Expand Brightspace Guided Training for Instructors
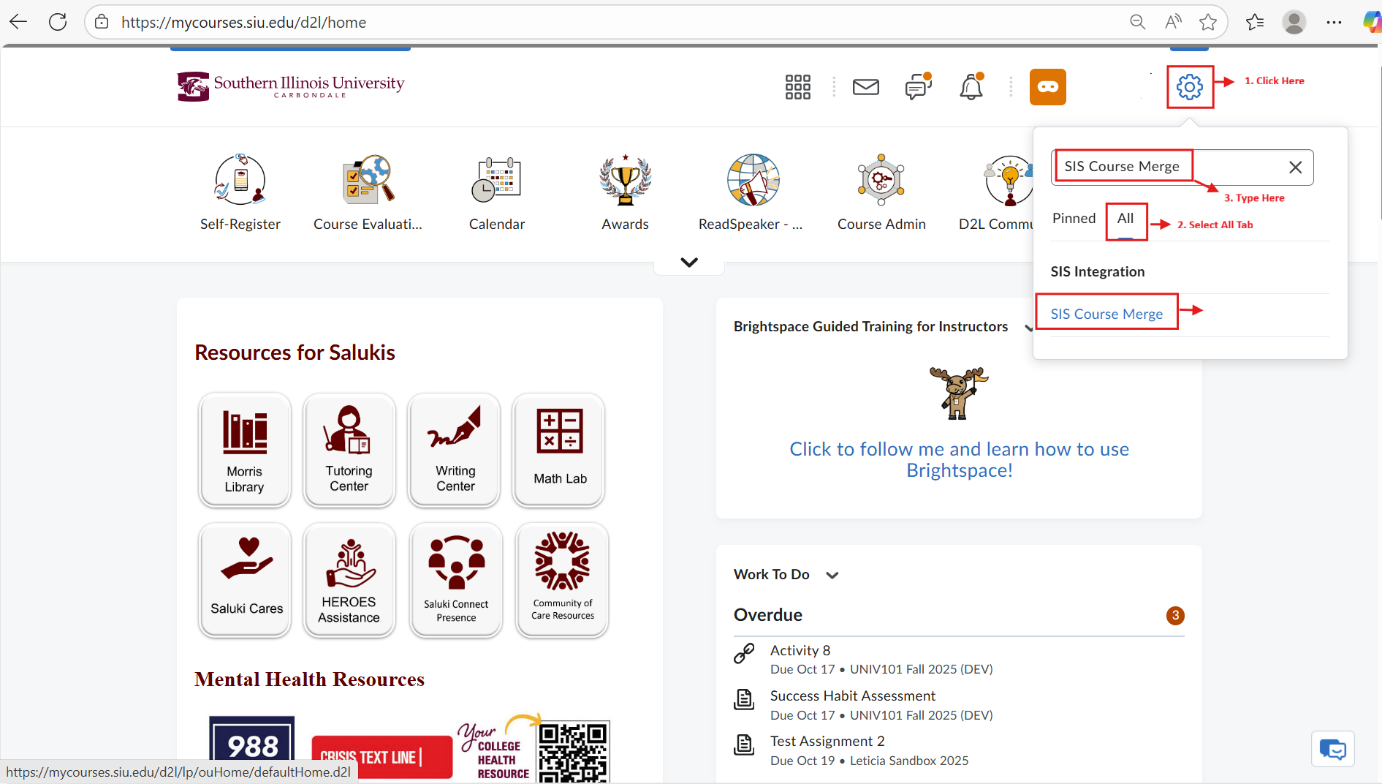This screenshot has height=784, width=1382. (1031, 326)
